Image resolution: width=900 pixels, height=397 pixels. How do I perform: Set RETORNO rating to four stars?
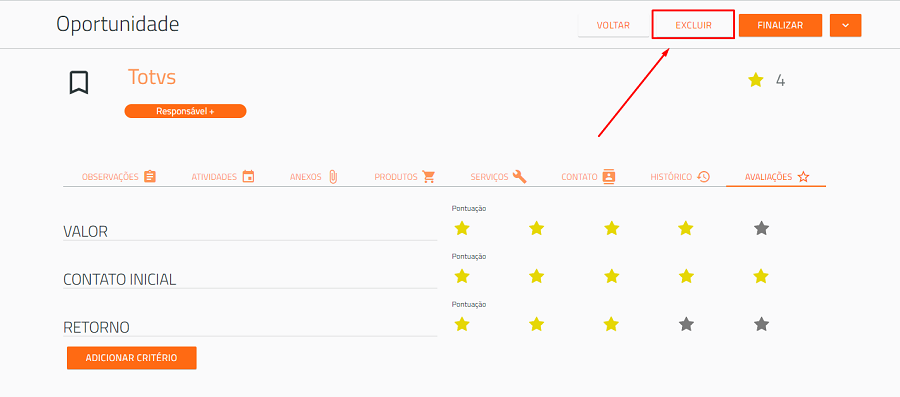[x=686, y=325]
